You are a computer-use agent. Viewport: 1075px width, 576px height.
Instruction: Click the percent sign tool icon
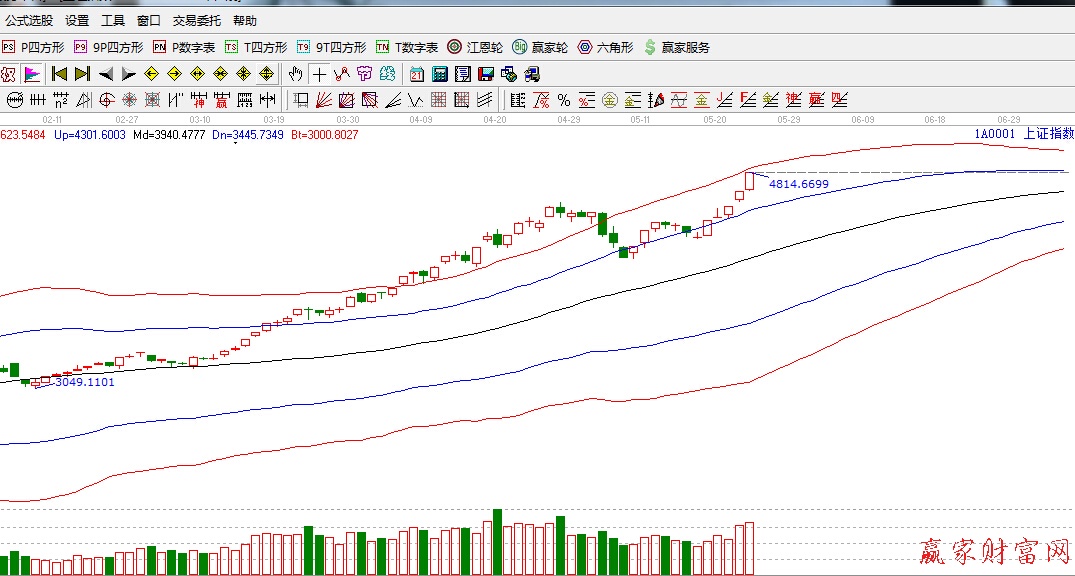click(x=563, y=100)
